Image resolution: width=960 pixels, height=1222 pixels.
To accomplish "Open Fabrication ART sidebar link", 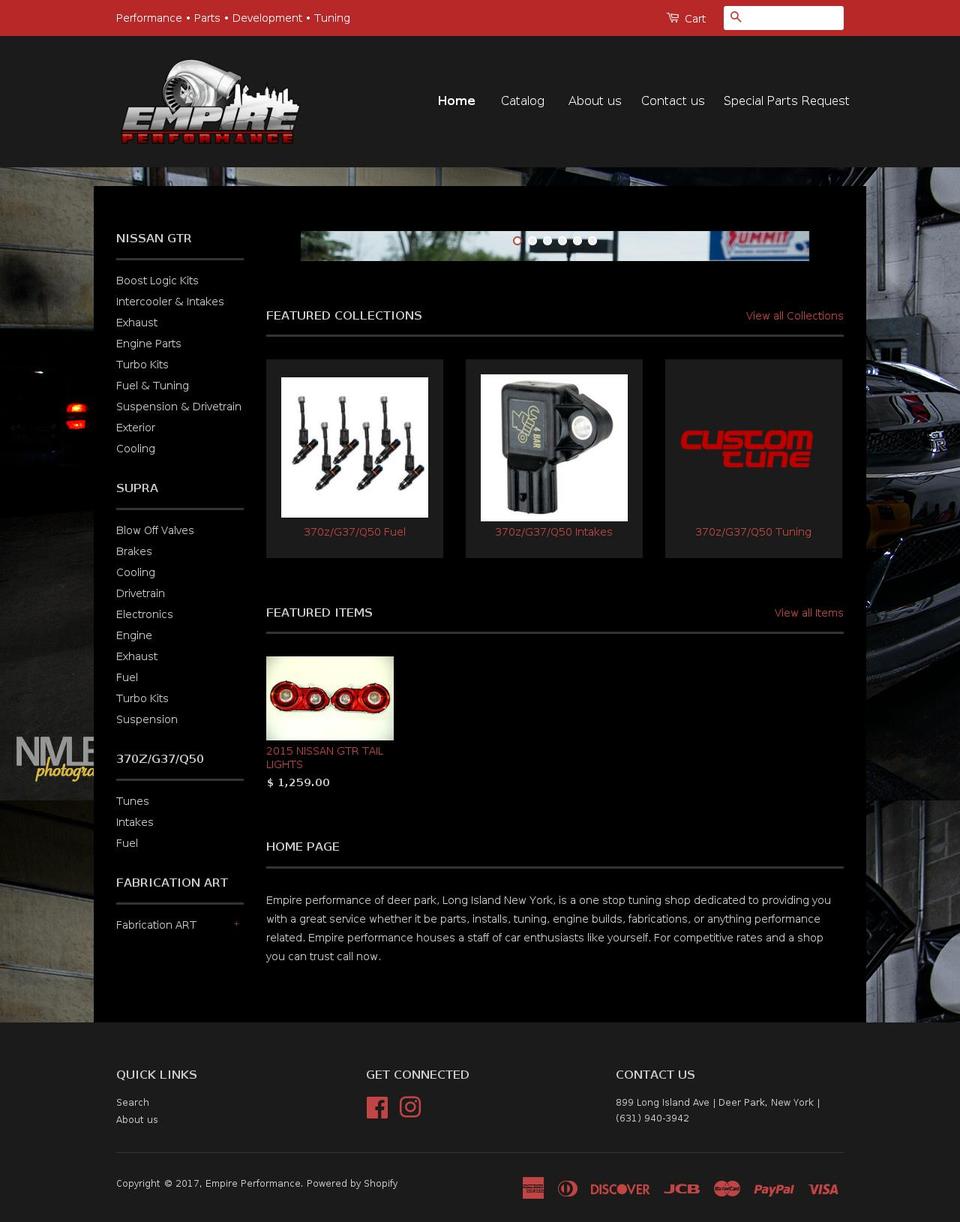I will click(x=156, y=925).
